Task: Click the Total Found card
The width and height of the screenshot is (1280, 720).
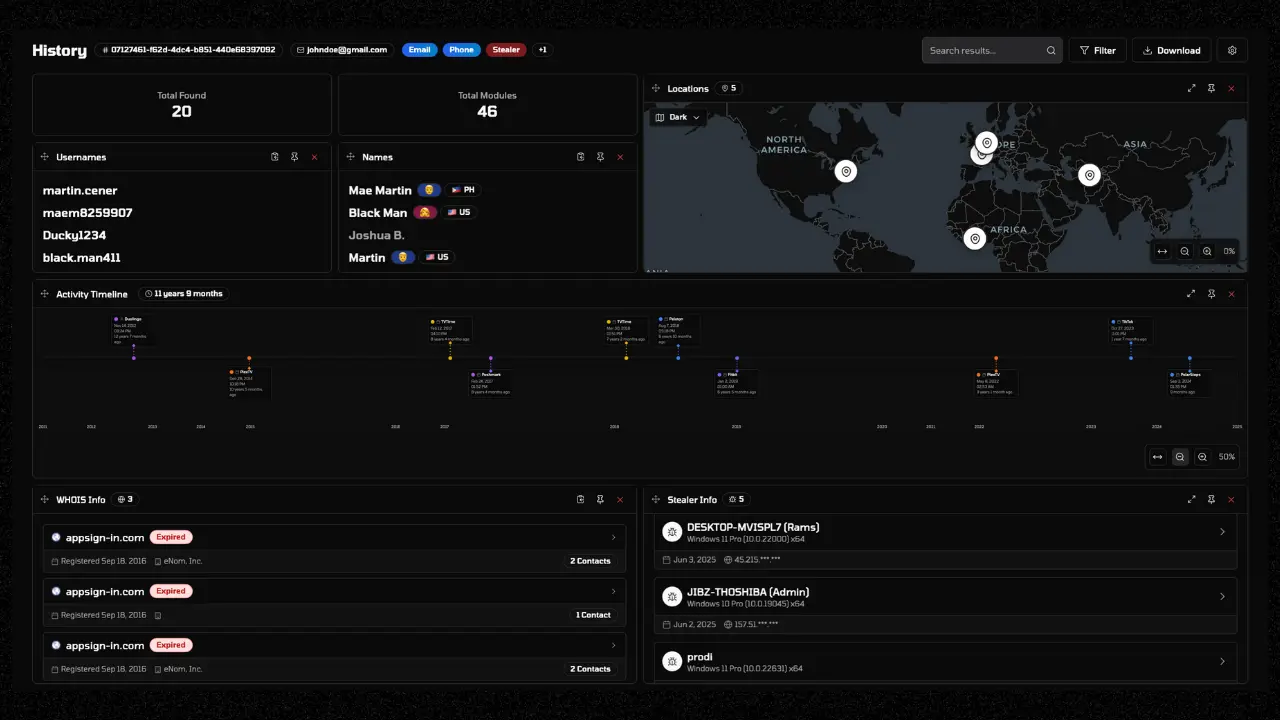Action: [x=182, y=104]
